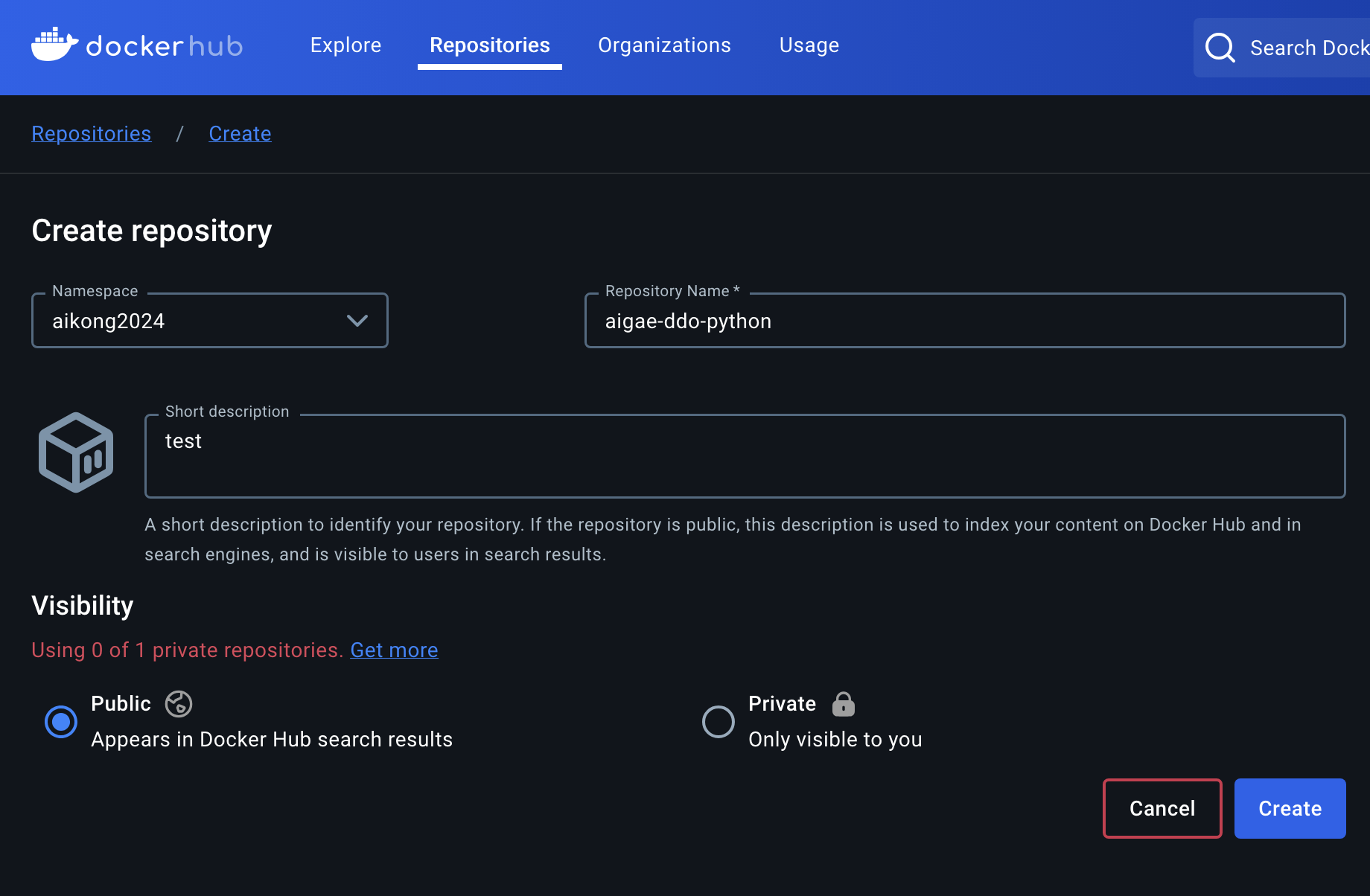The image size is (1370, 896).
Task: Open the Namespace dropdown showing aikong2024
Action: [x=210, y=321]
